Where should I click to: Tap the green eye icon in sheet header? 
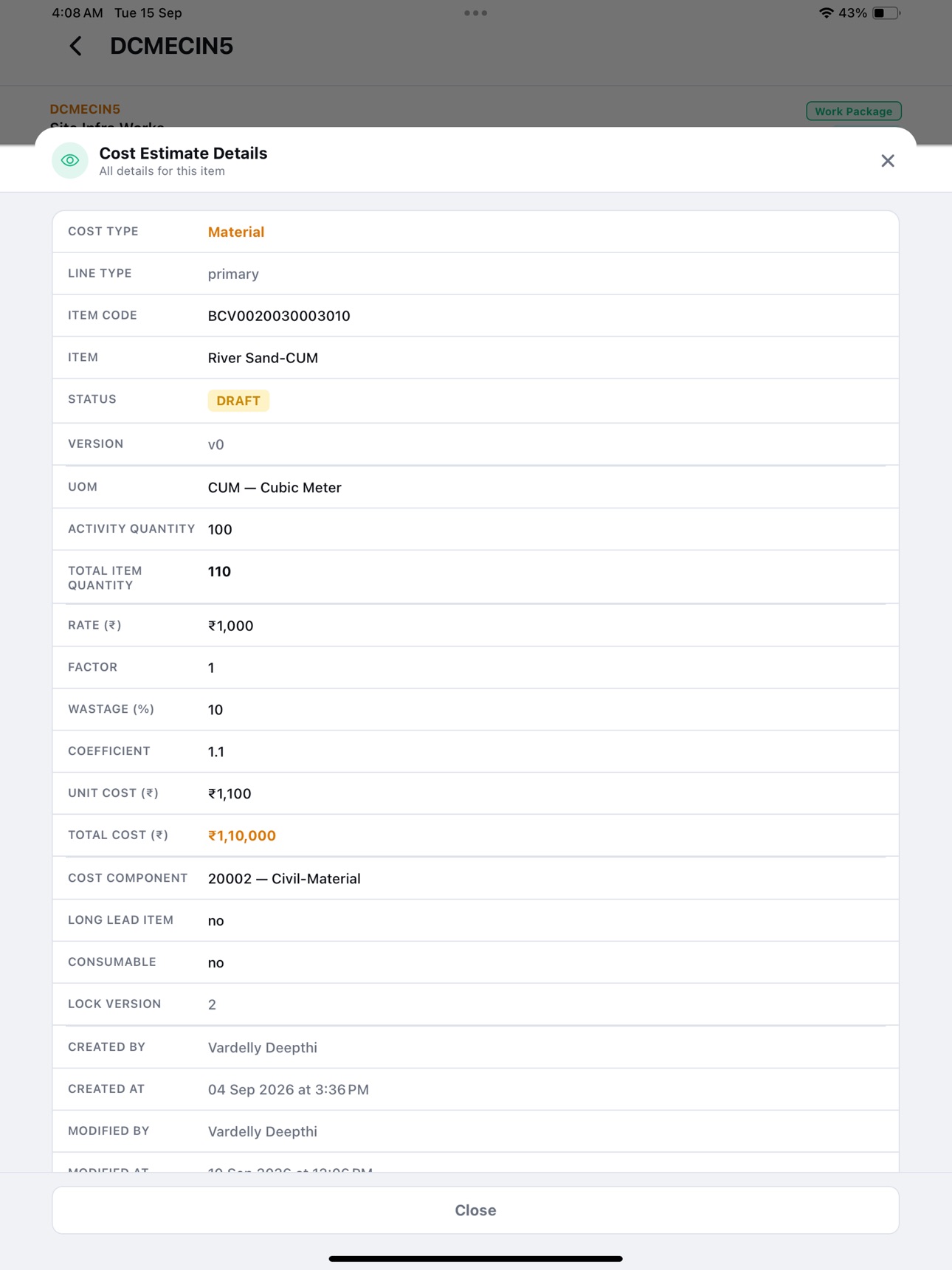point(70,161)
